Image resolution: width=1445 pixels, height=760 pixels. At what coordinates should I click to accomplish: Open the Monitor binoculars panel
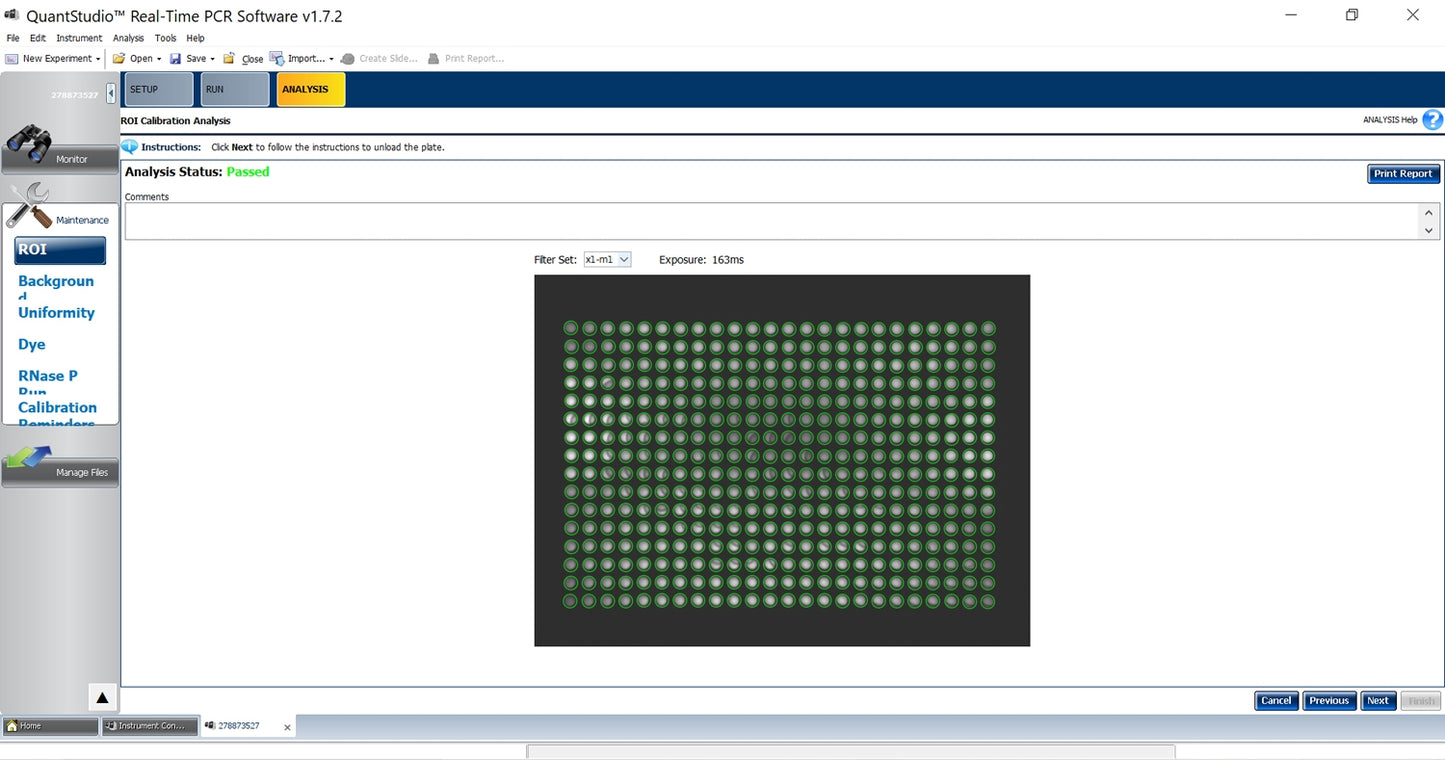point(60,148)
